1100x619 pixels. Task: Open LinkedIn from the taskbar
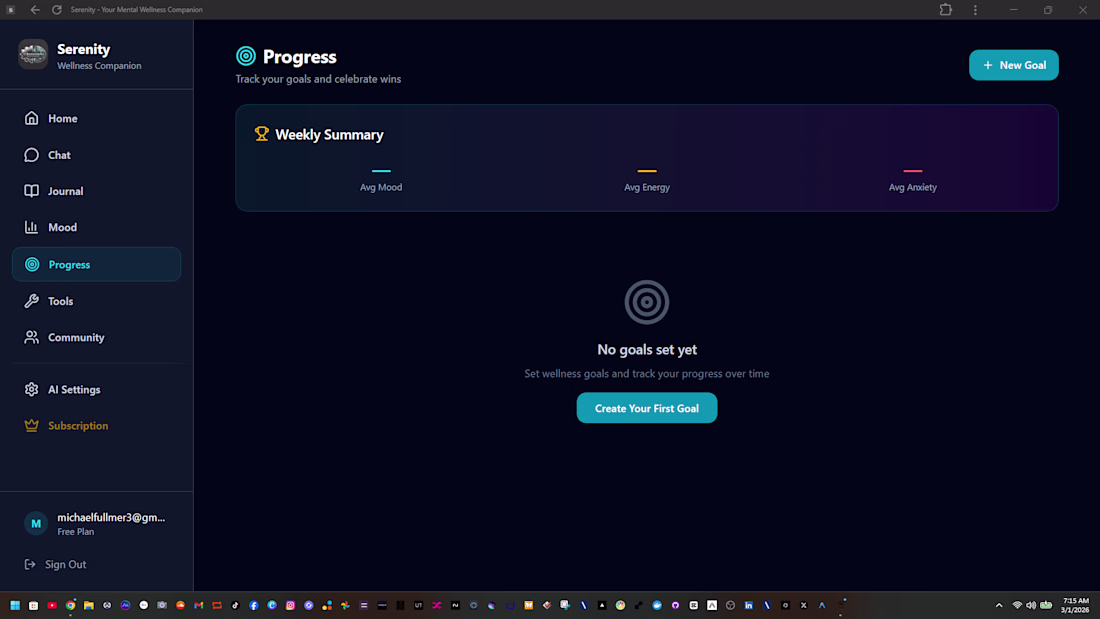pos(749,605)
